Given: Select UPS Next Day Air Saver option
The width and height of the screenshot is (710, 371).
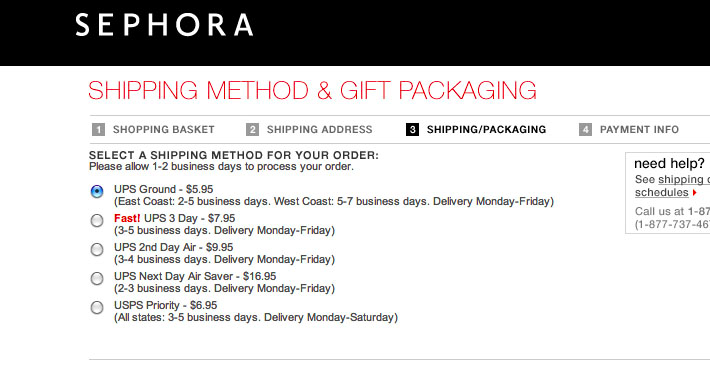Looking at the screenshot, I should [x=97, y=278].
